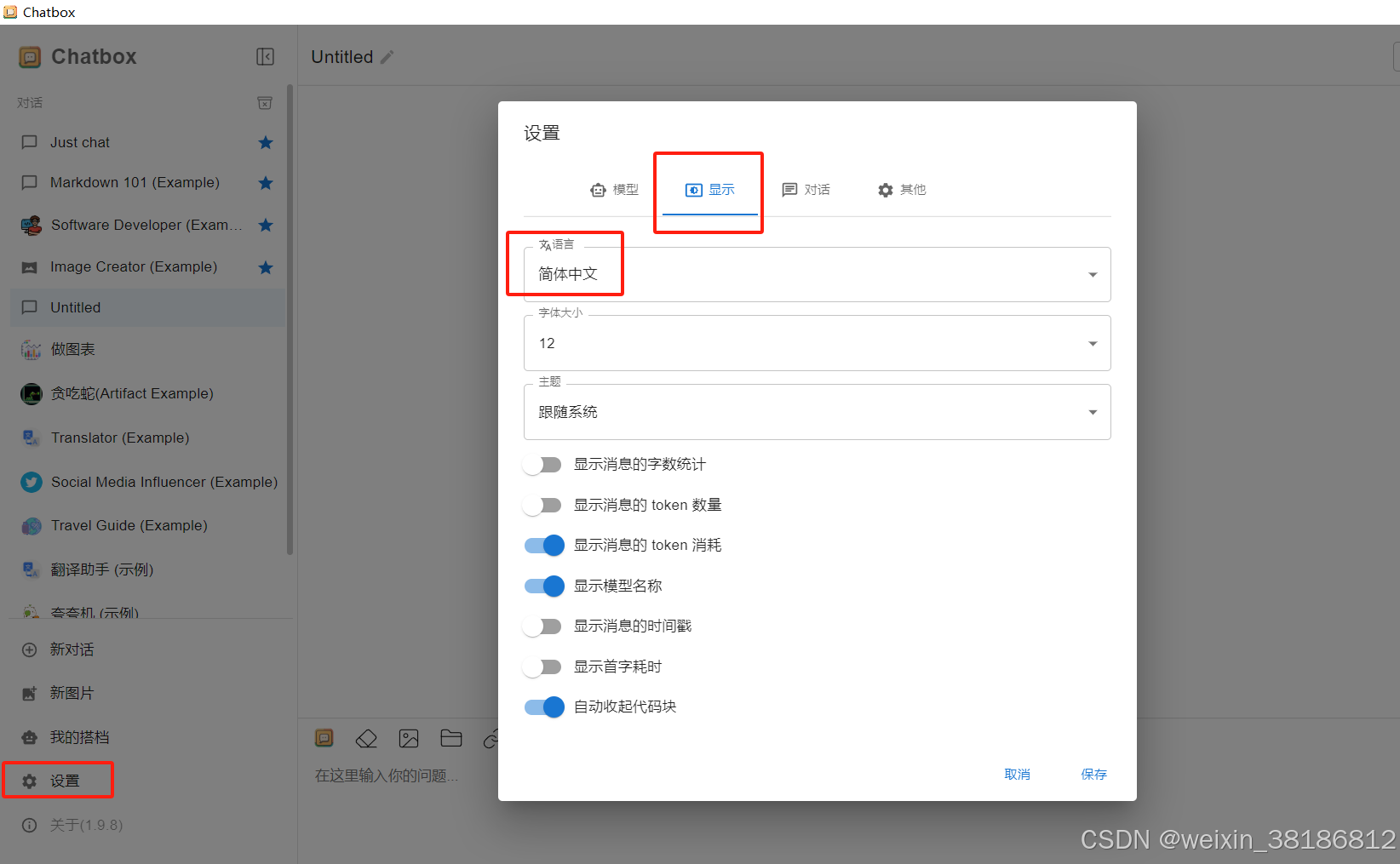Enable 显示消息的字数统计 switch

click(x=542, y=465)
